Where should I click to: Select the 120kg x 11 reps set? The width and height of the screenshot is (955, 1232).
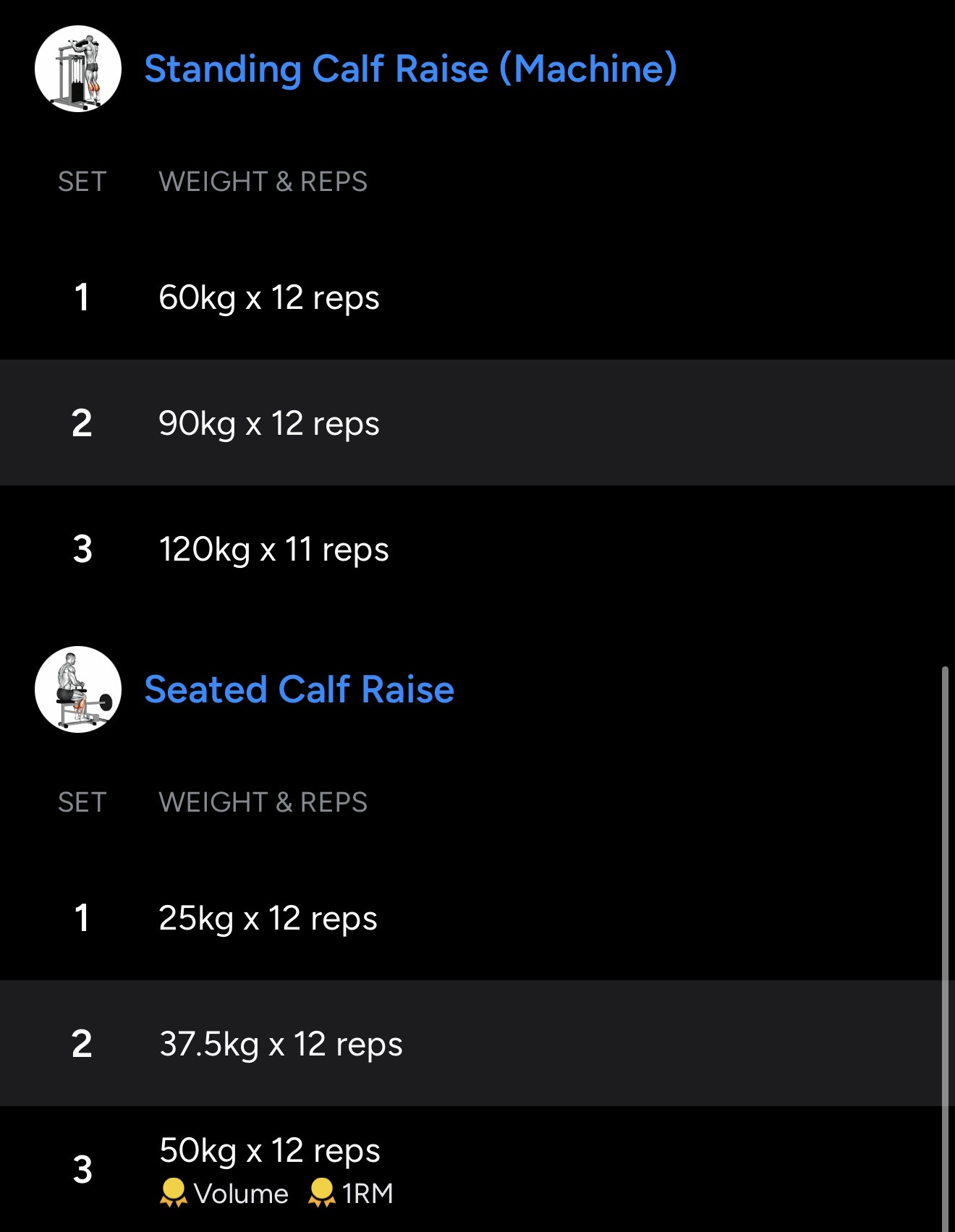[x=273, y=549]
